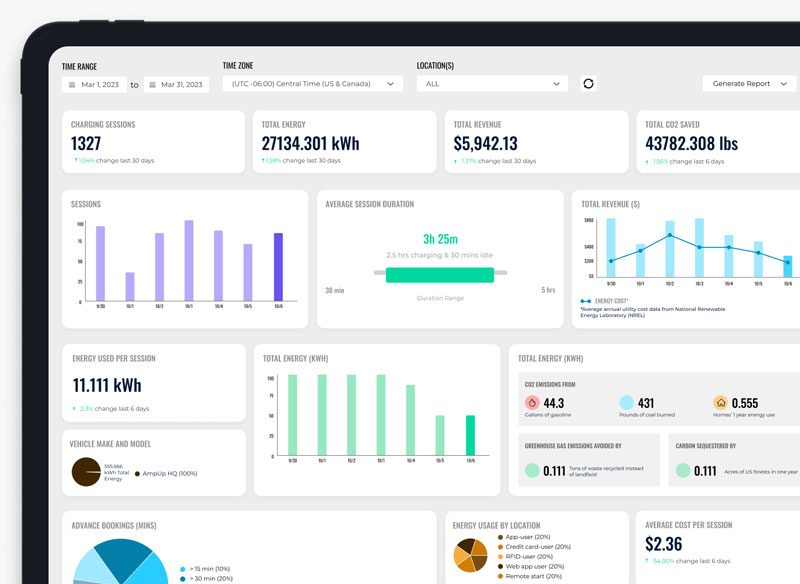Screen dimensions: 800x584
Task: Click the Remote start (20%) legend entry
Action: [x=530, y=576]
